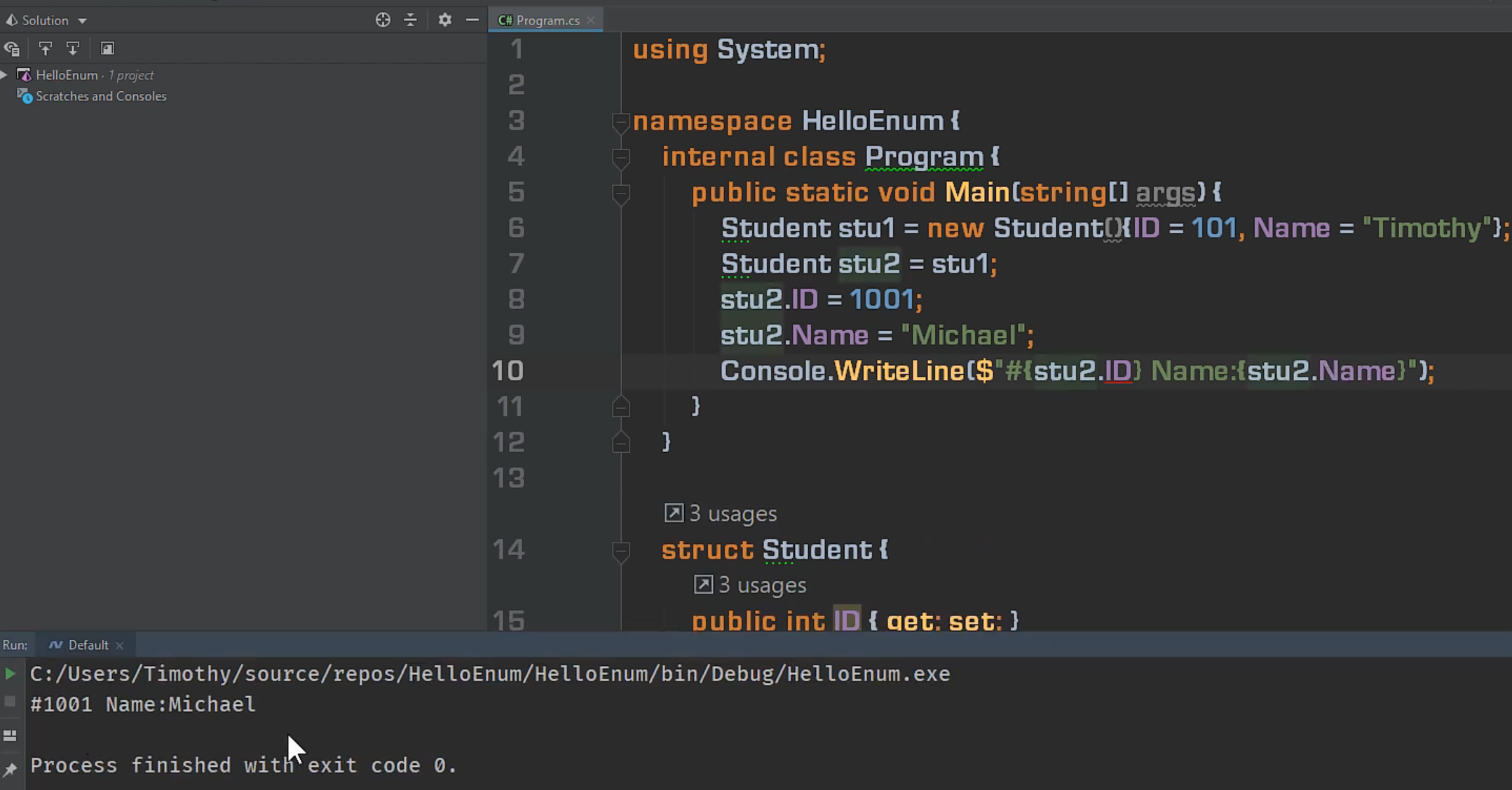This screenshot has width=1512, height=790.
Task: Collapse the class Program fold marker
Action: (620, 158)
